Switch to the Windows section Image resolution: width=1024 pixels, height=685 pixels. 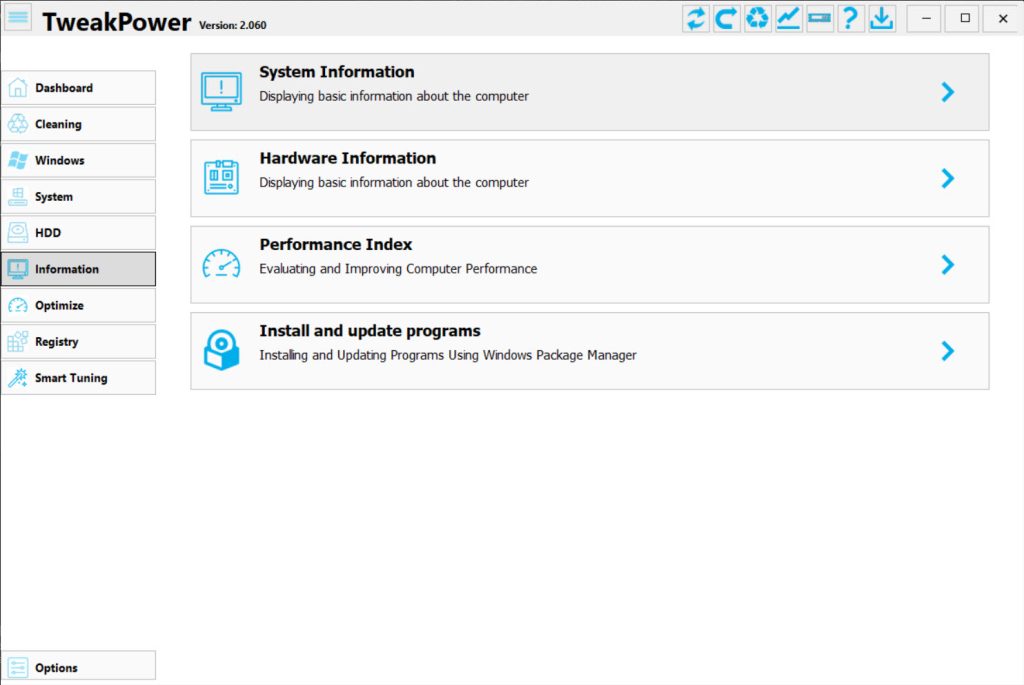(78, 160)
